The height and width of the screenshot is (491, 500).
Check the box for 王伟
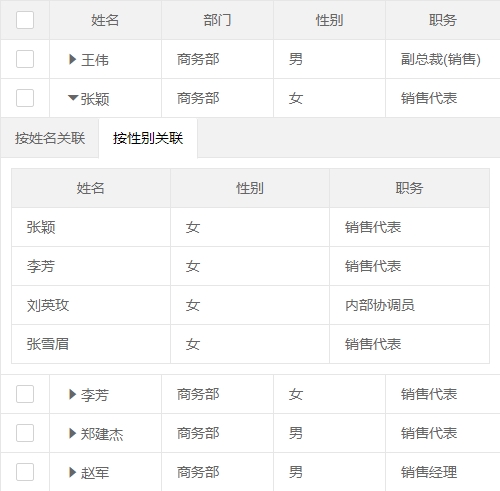(25, 59)
